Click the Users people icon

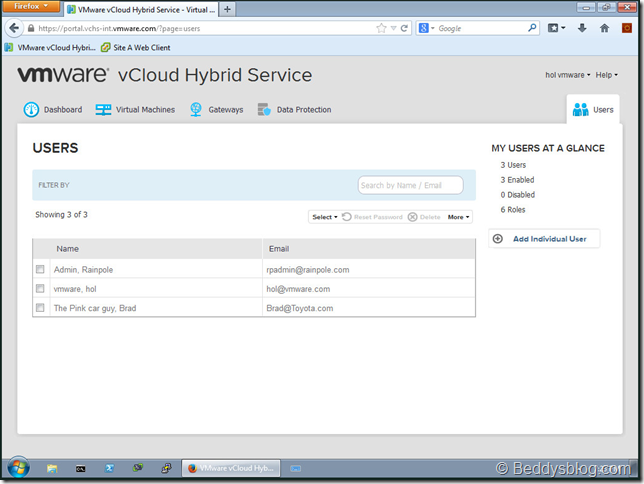click(580, 110)
